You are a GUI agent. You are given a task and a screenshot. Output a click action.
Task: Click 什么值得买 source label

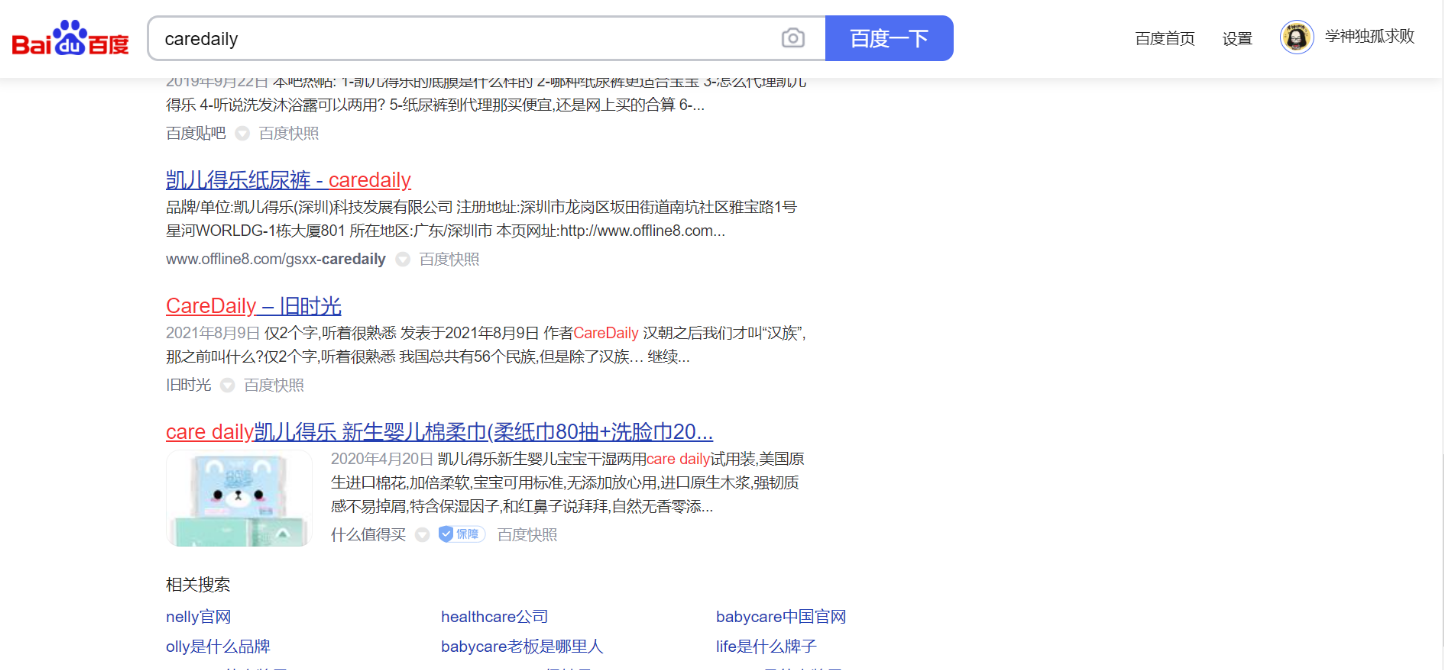coord(369,534)
